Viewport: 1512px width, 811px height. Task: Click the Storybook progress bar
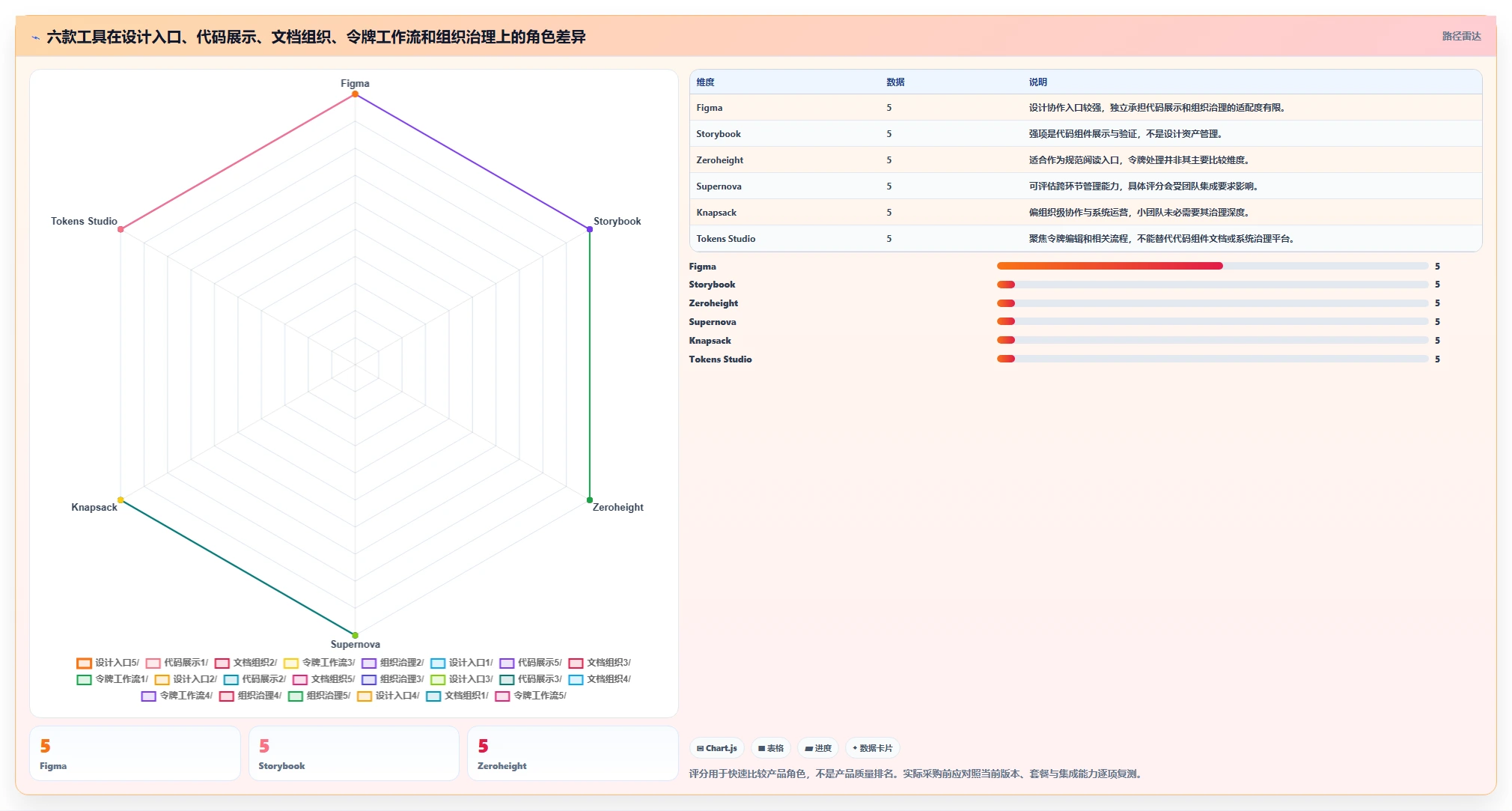(1212, 285)
